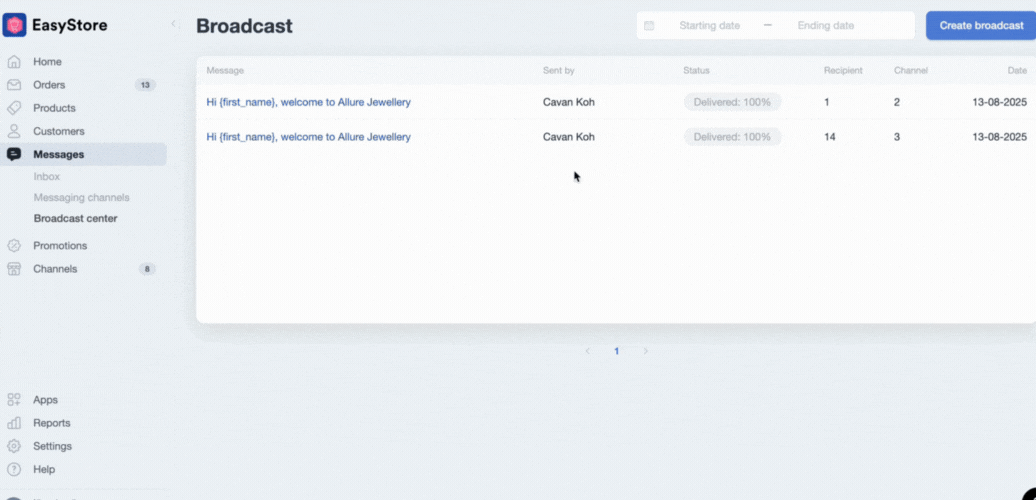The height and width of the screenshot is (500, 1036).
Task: Go to the previous page arrow
Action: pyautogui.click(x=587, y=351)
